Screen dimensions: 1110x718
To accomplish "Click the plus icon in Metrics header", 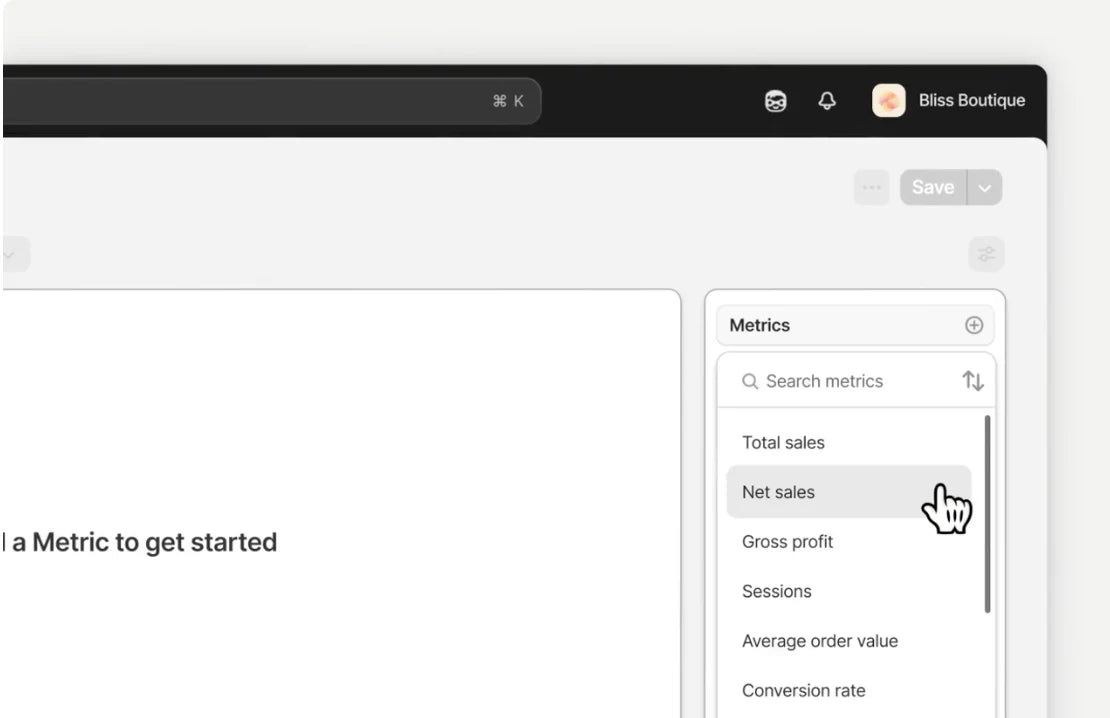I will 973,325.
